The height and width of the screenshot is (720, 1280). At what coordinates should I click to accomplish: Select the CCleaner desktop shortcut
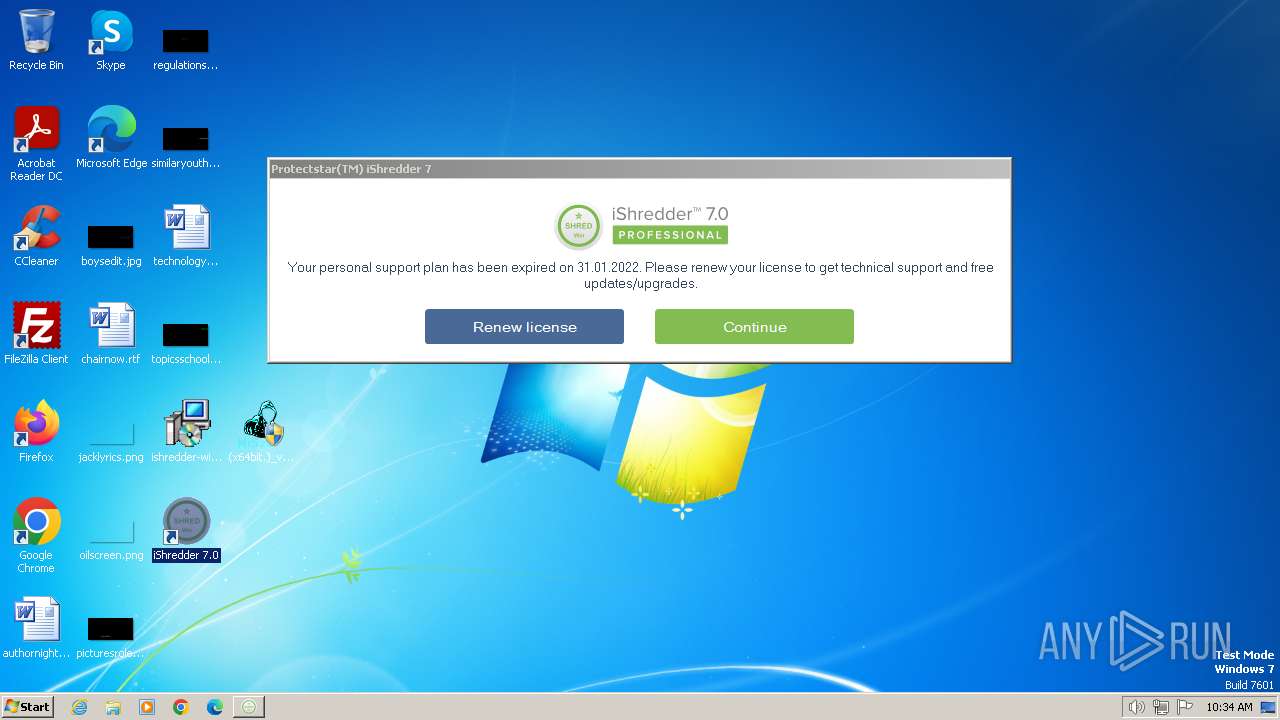pos(36,236)
